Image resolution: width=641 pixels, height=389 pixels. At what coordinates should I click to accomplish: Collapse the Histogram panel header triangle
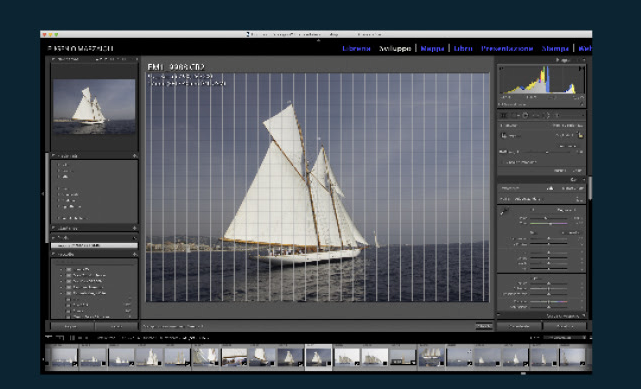point(583,60)
